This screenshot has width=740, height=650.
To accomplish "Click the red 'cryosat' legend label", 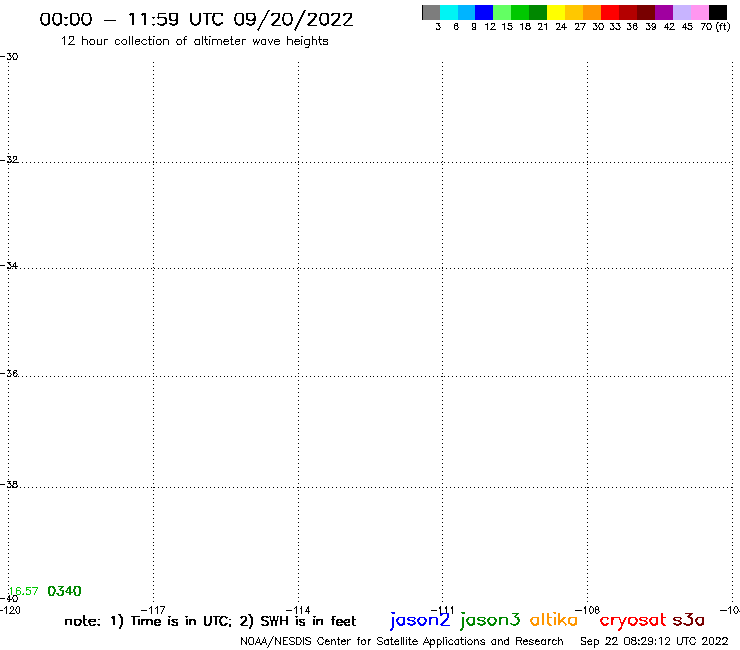I will [x=633, y=620].
